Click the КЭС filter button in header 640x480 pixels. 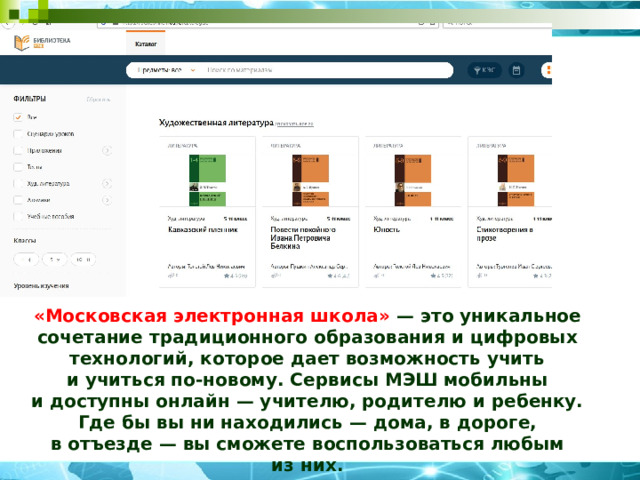point(484,70)
